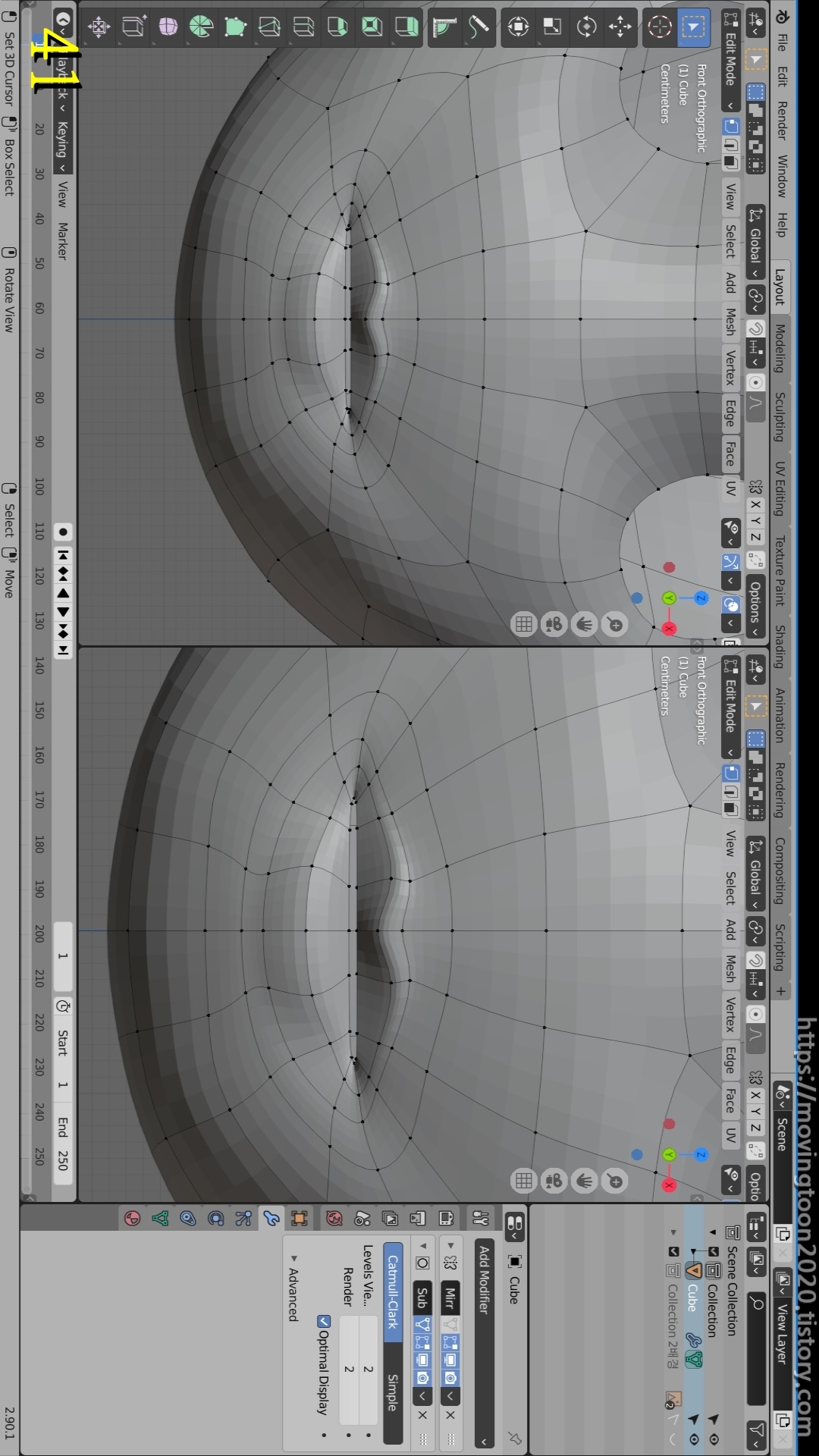Open the File menu
The image size is (819, 1456).
tap(782, 42)
